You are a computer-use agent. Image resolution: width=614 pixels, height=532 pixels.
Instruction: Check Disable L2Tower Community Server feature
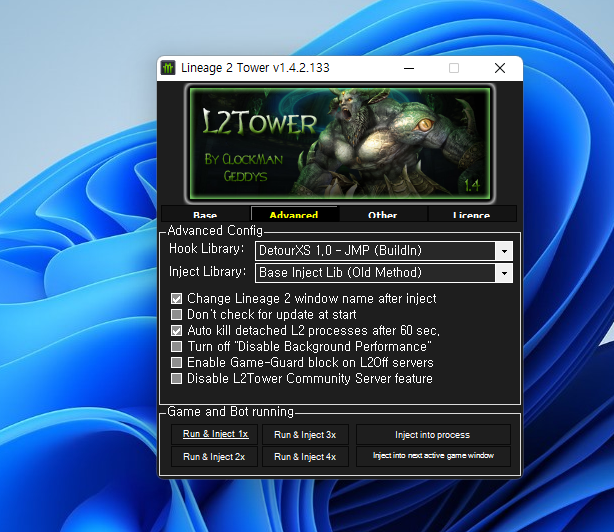[177, 378]
